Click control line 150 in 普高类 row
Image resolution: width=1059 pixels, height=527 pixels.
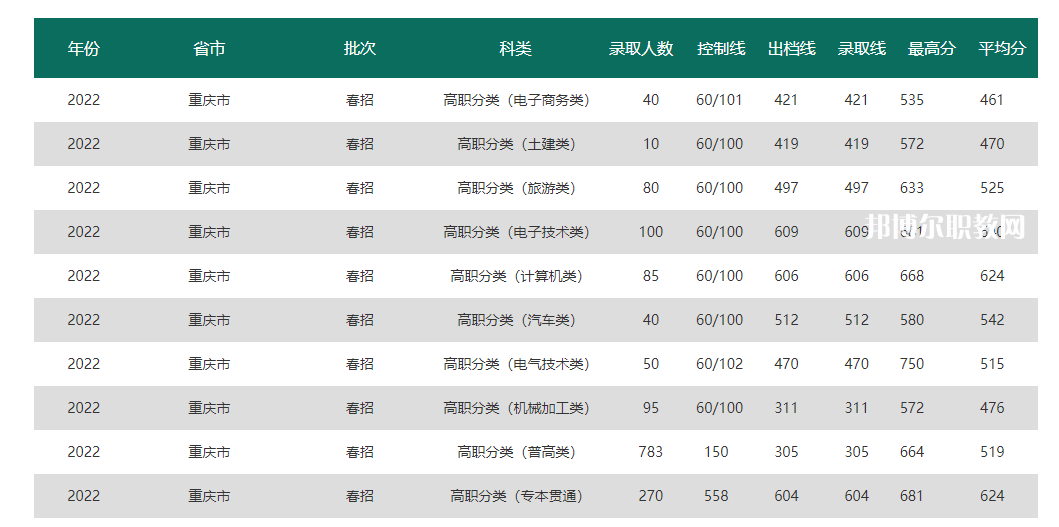(x=716, y=451)
